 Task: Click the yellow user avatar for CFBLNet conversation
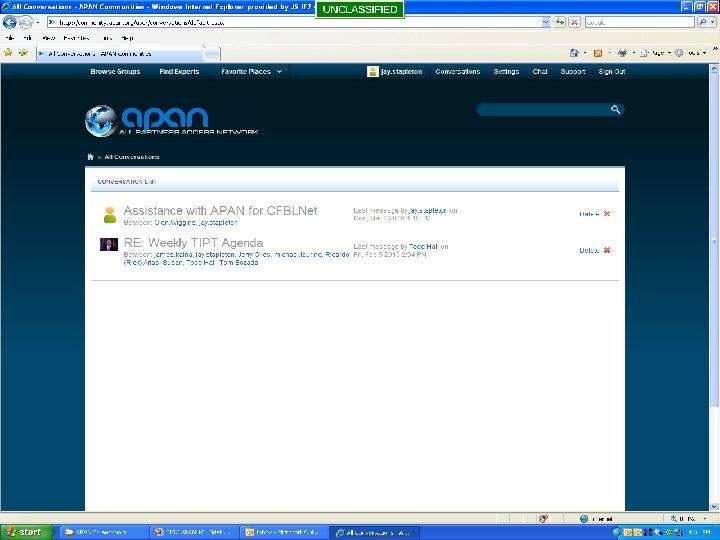110,214
